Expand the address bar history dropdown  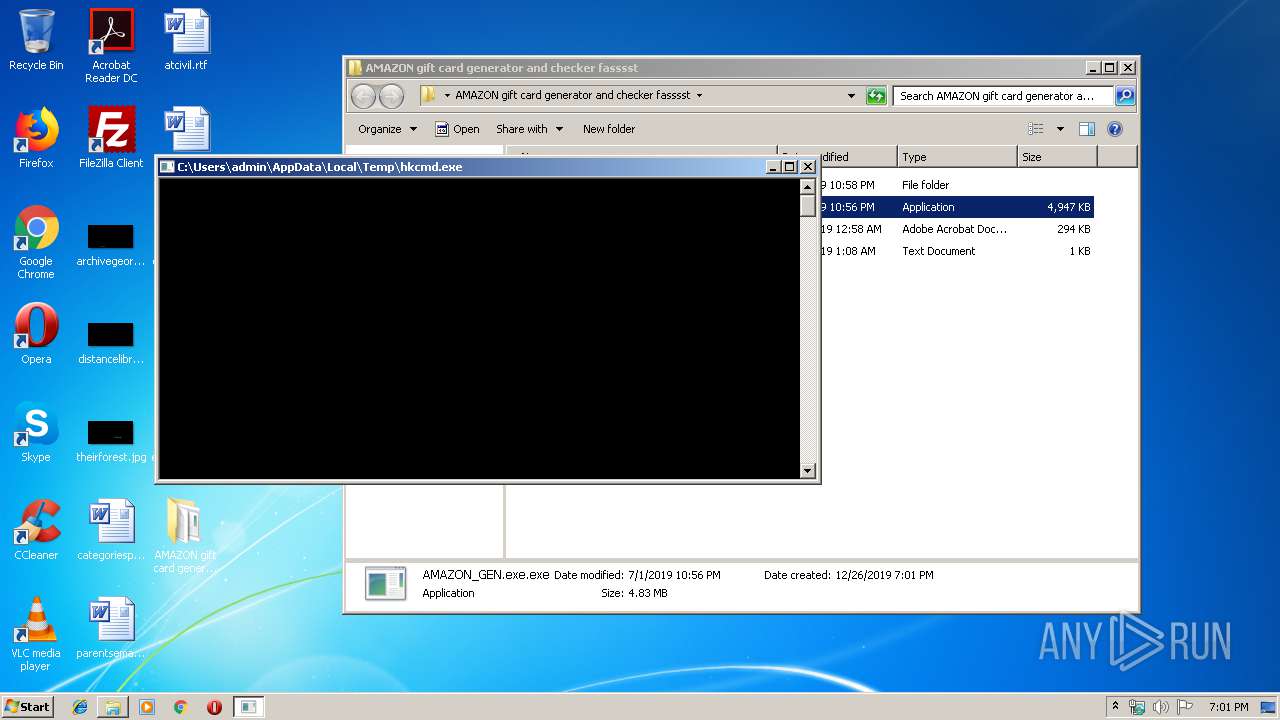851,96
